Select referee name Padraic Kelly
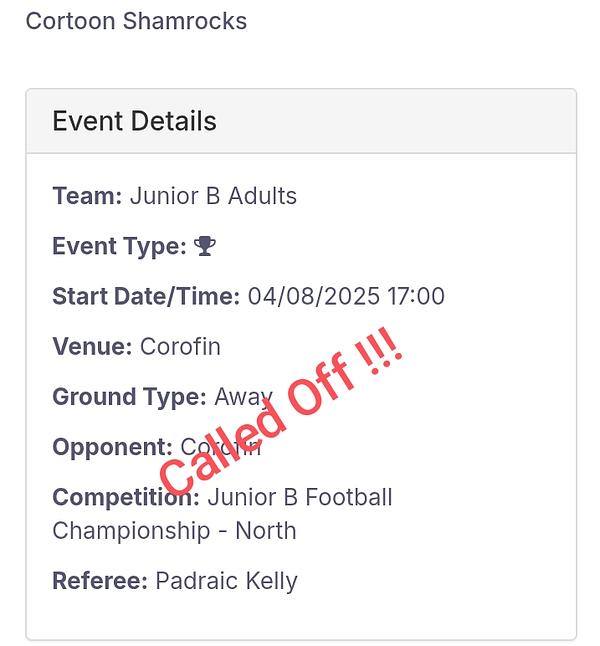 coord(226,580)
